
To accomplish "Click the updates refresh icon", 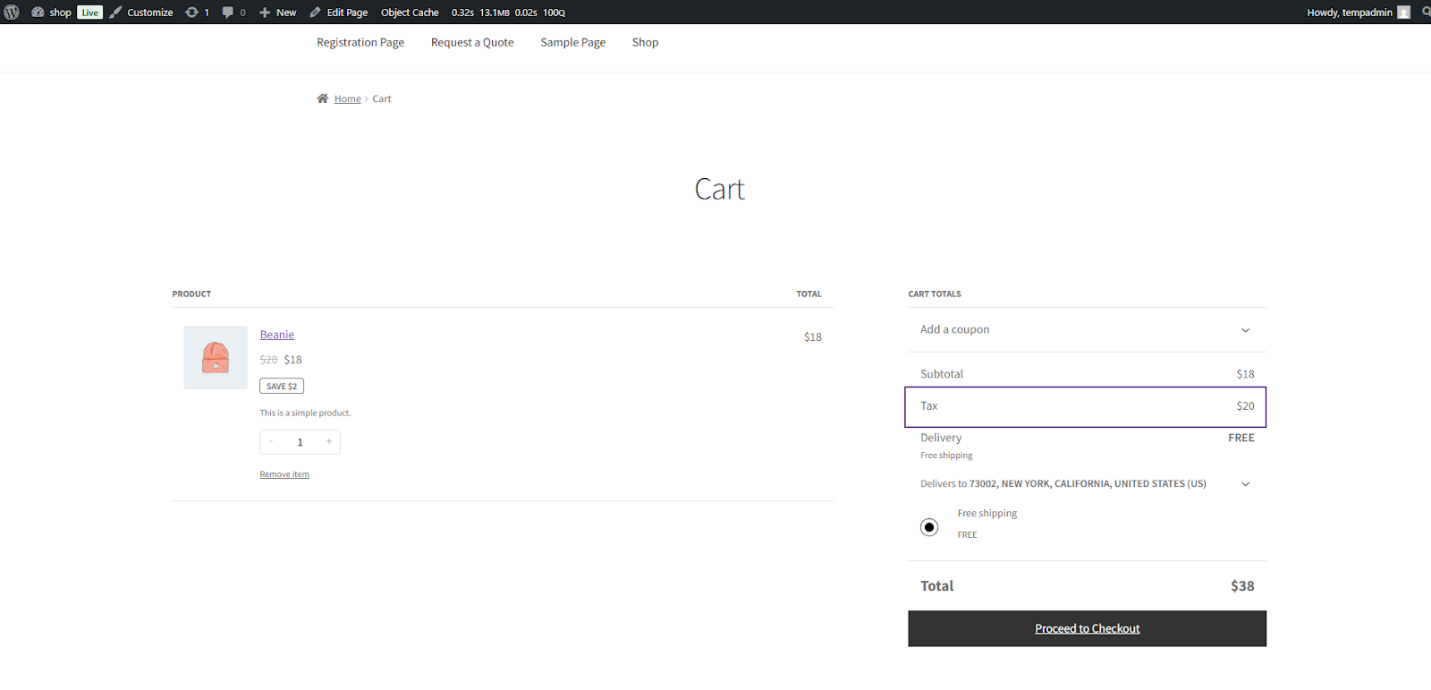I will click(x=192, y=12).
